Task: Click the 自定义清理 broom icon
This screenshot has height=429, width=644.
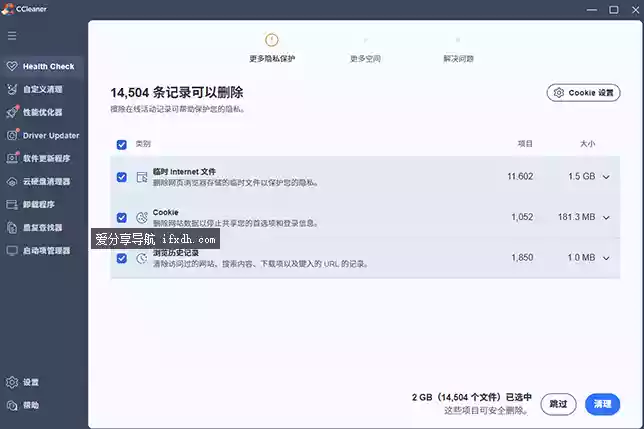Action: 12,89
